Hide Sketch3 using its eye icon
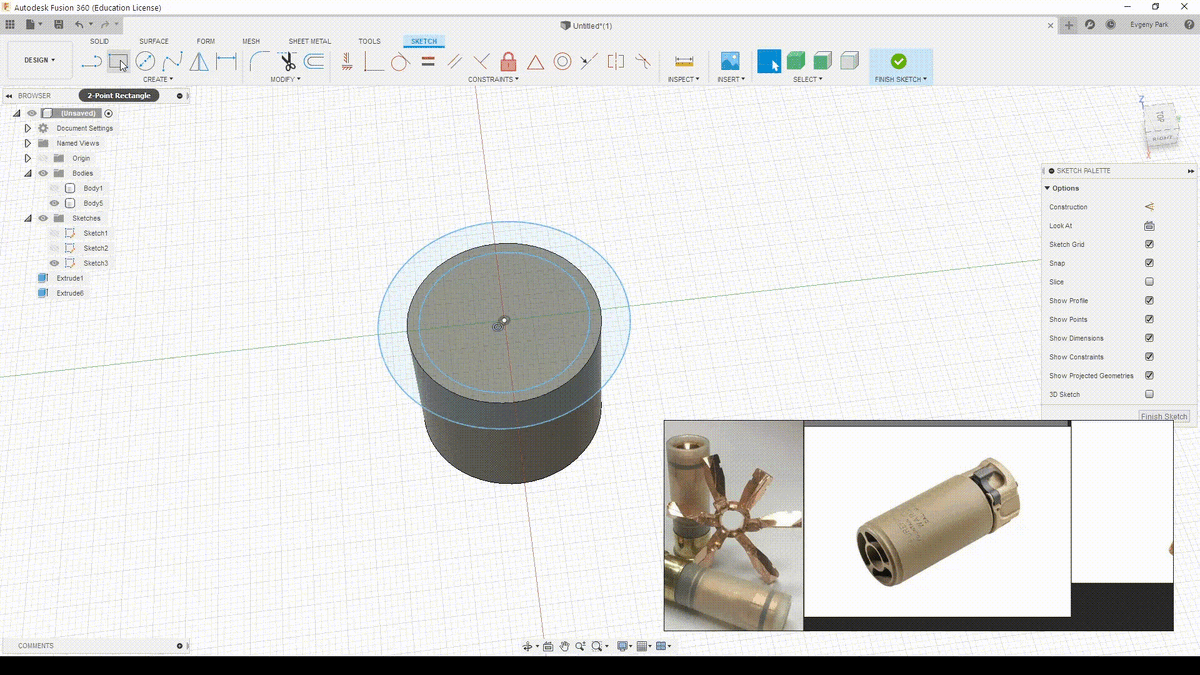 click(x=54, y=263)
